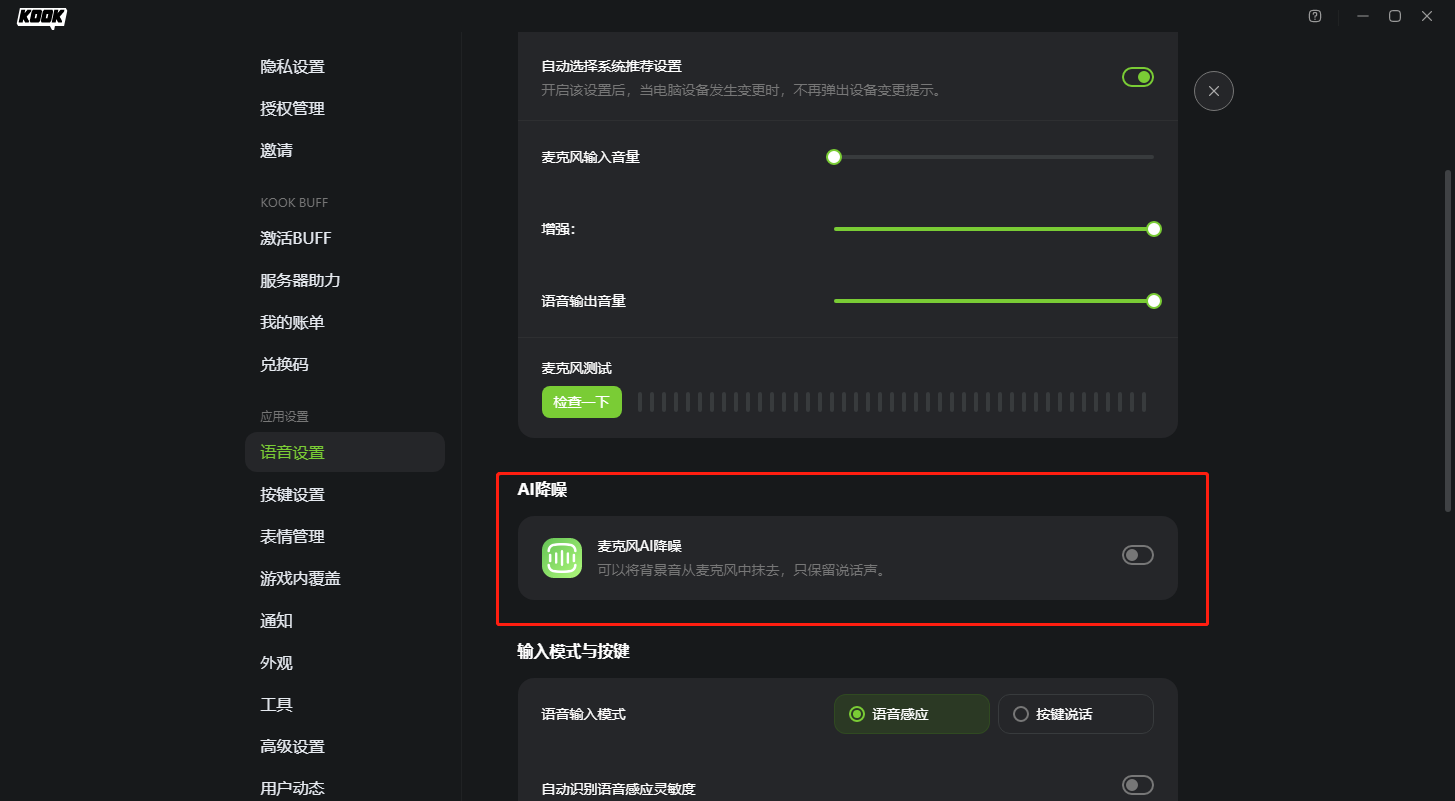
Task: Click the KOOK logo icon
Action: pos(42,18)
